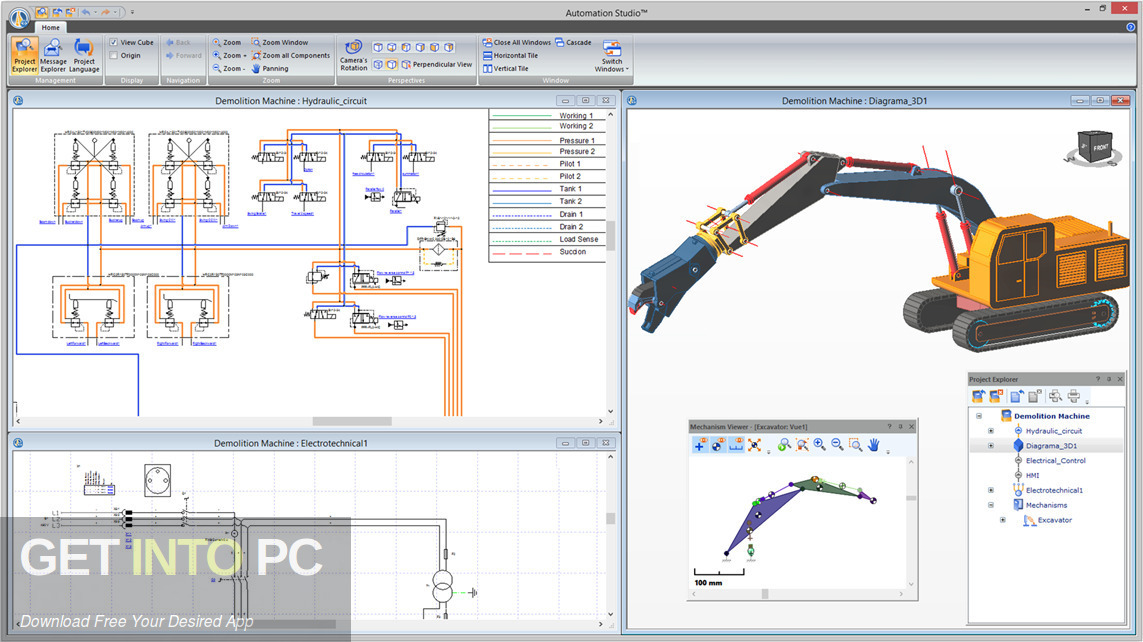The height and width of the screenshot is (642, 1143).
Task: Click the zoom-out magnifier in Mechanism Viewer
Action: pyautogui.click(x=837, y=445)
